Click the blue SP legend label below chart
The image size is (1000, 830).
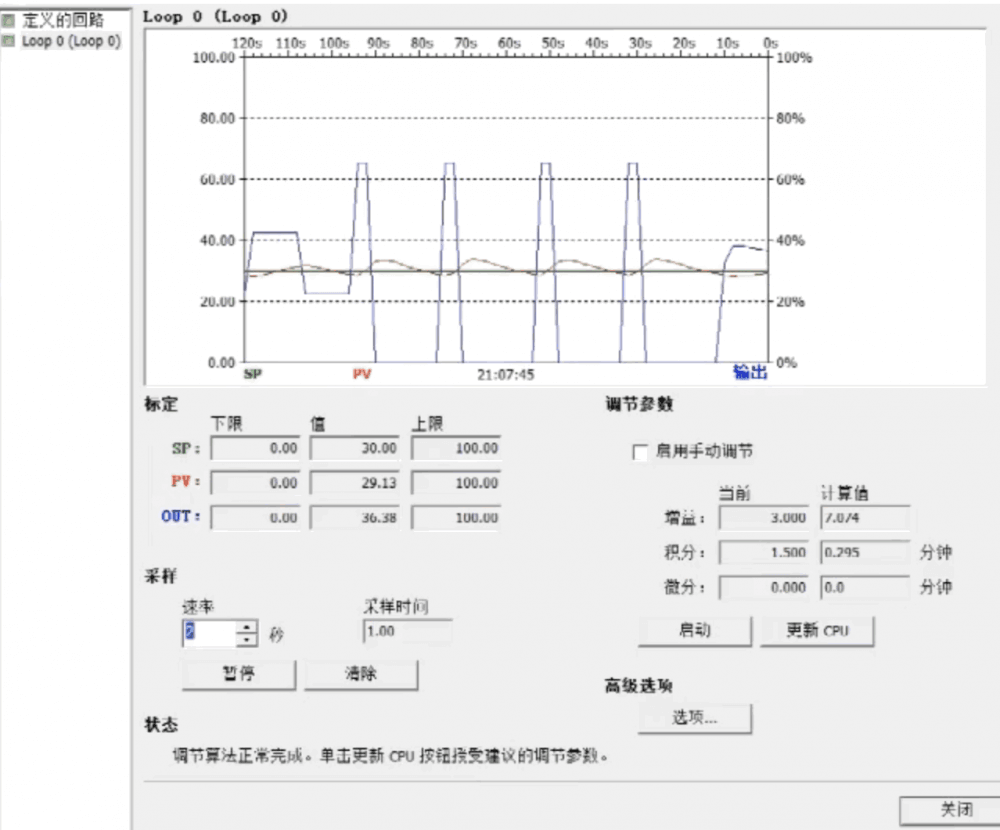(x=253, y=375)
